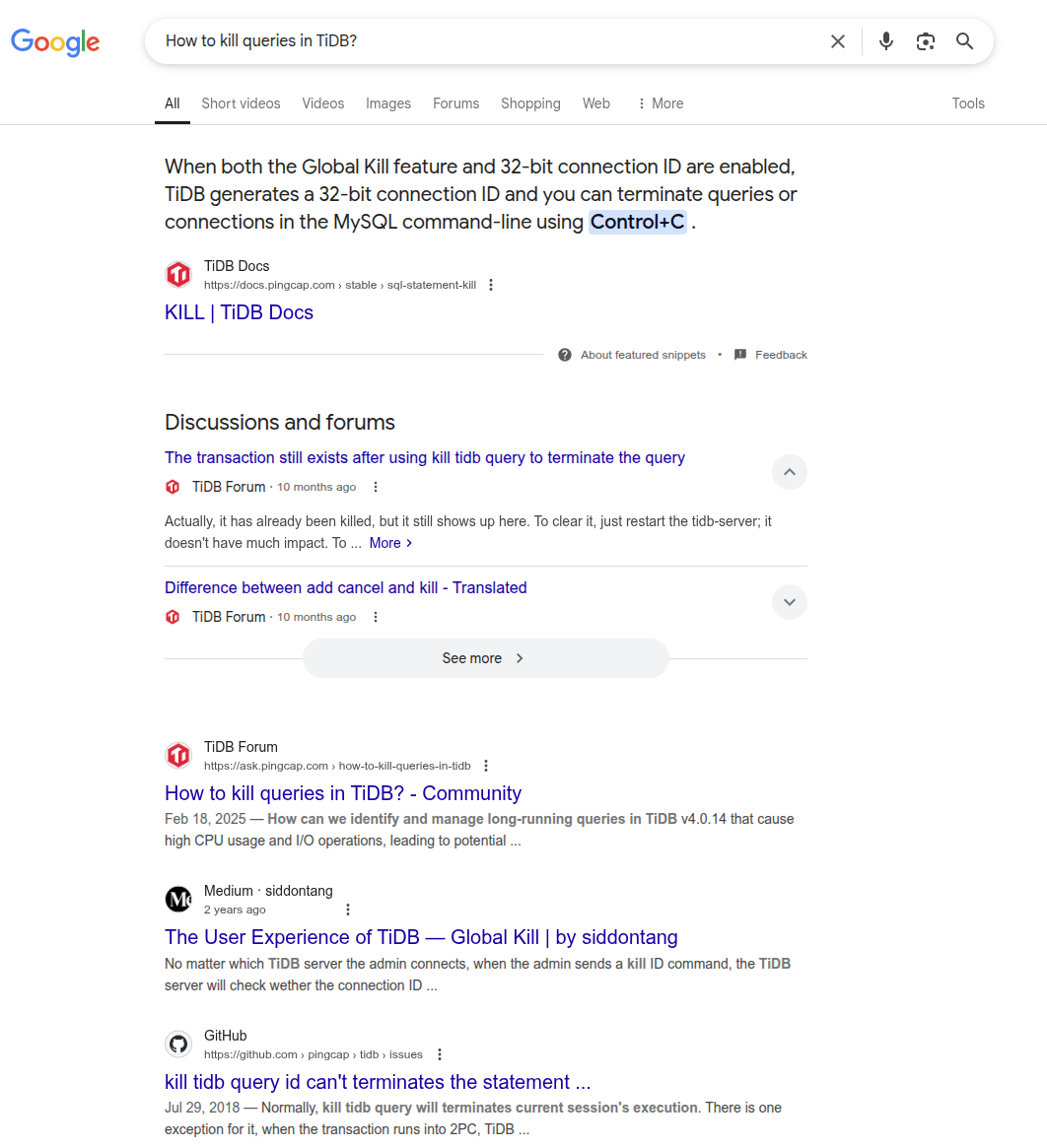
Task: Open the More search filters dropdown
Action: tap(661, 104)
